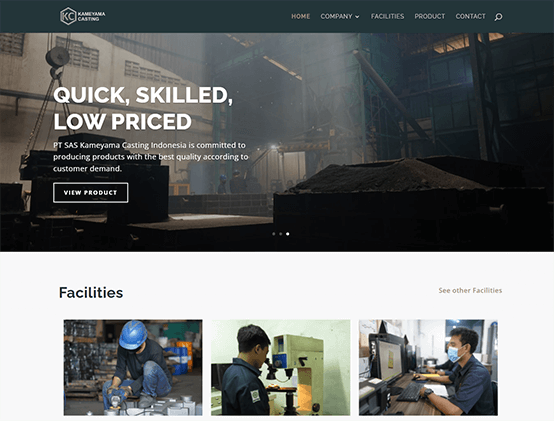554x421 pixels.
Task: Click the Quick, Skilled, Low Priced headline
Action: pos(143,108)
